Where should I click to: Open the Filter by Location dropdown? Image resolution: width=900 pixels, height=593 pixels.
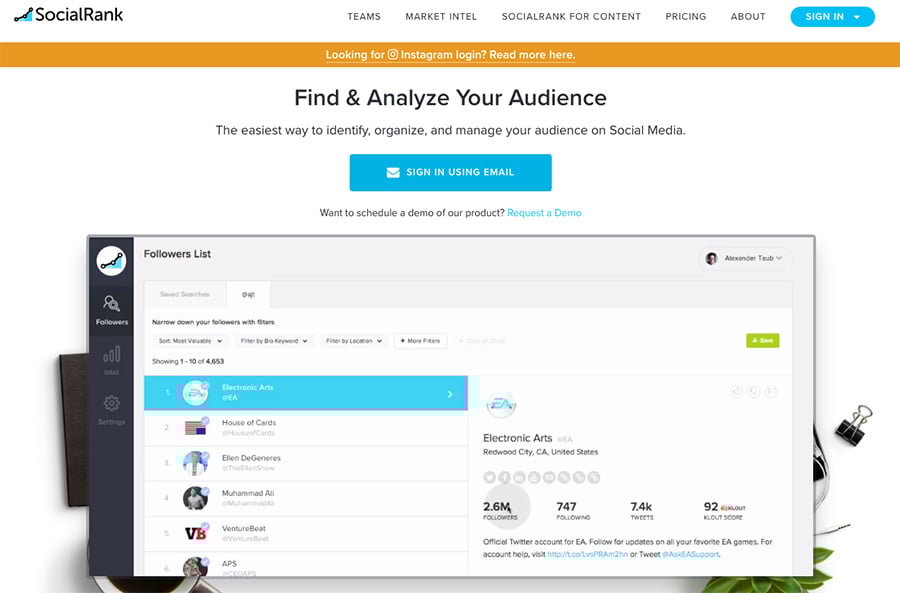(x=354, y=341)
